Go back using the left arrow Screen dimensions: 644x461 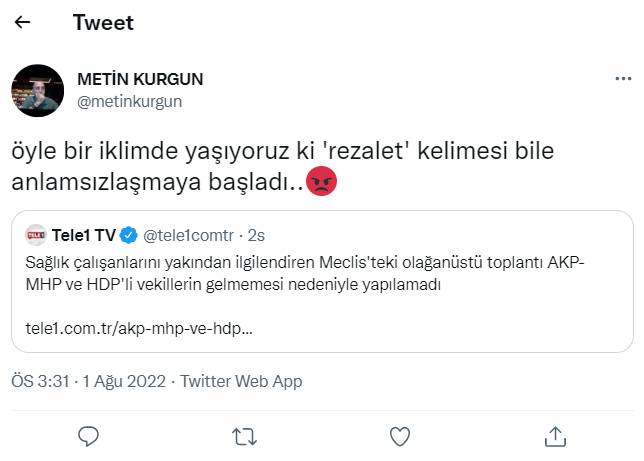point(22,22)
